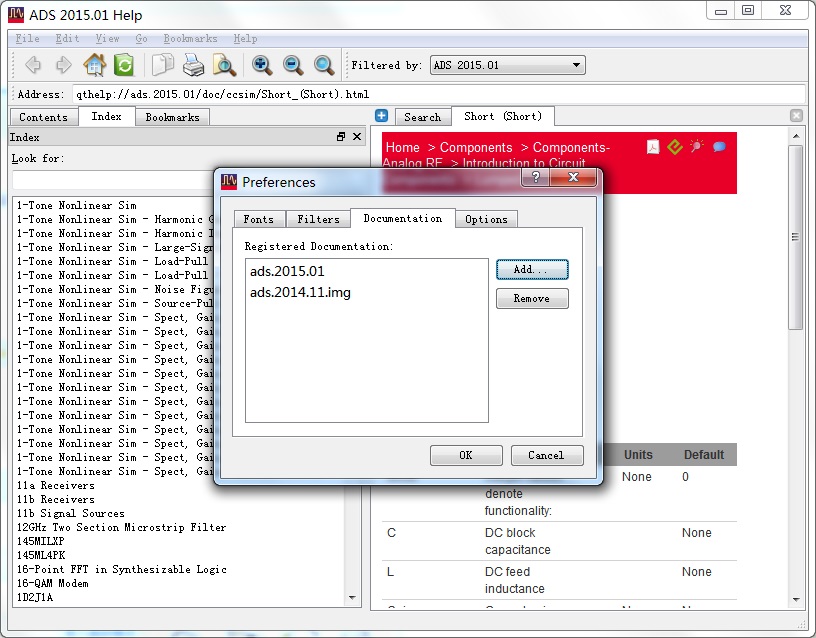
Task: Open the Help menu
Action: (245, 39)
